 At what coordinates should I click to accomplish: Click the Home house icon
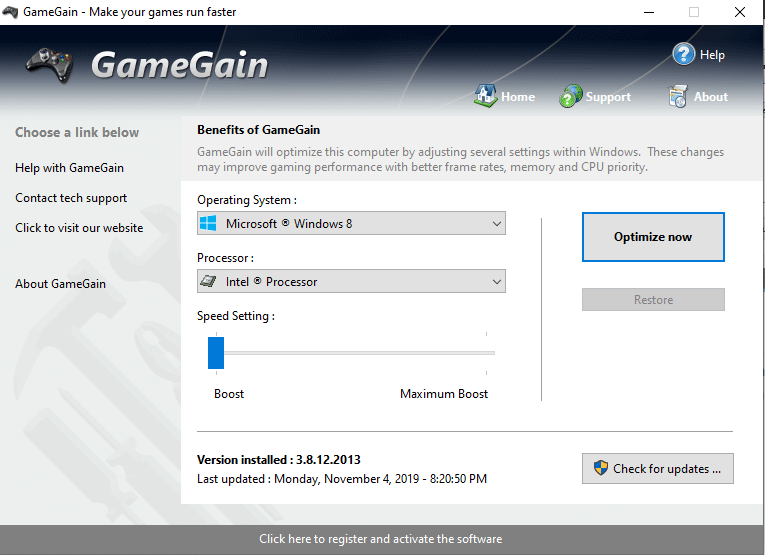click(485, 96)
